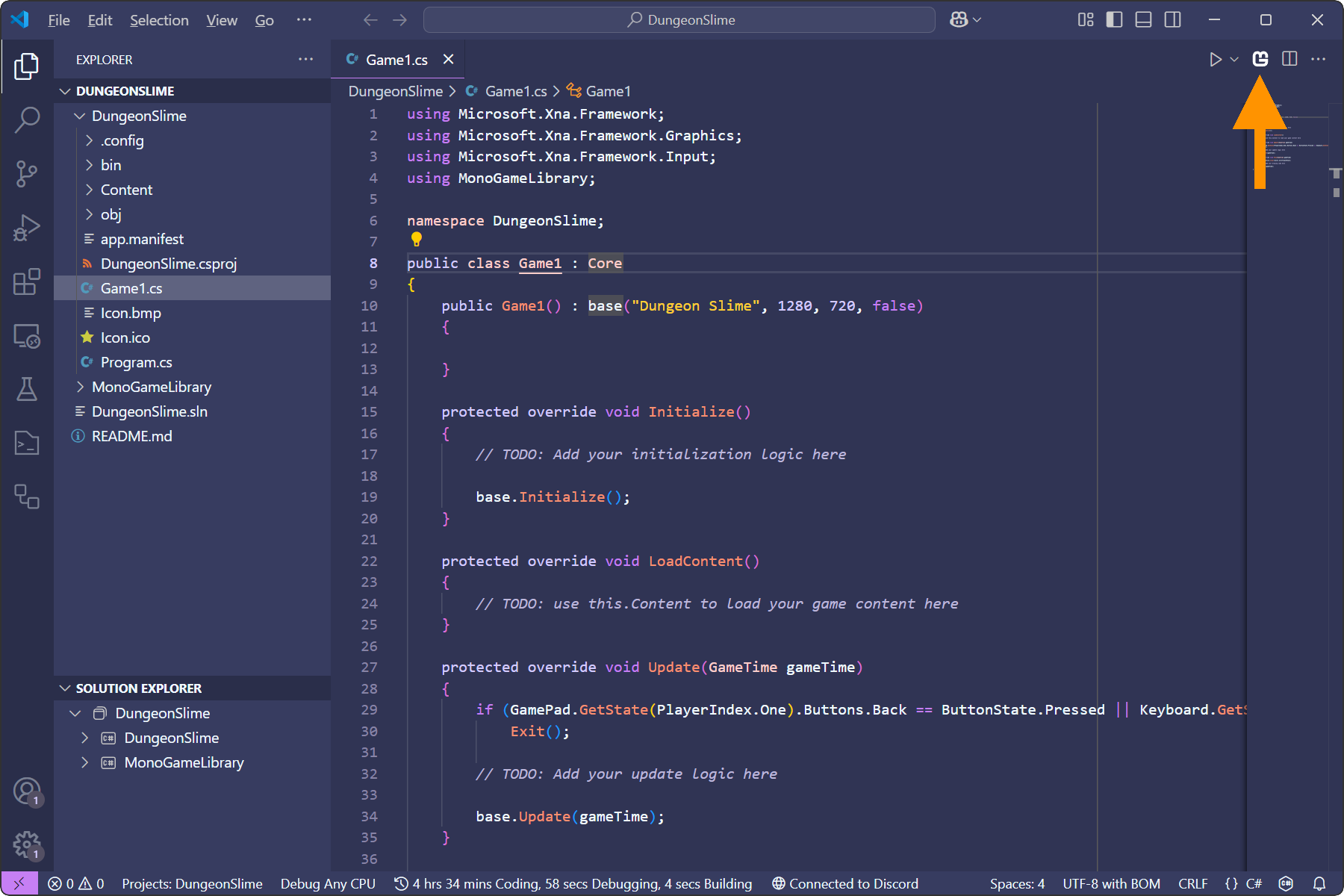The width and height of the screenshot is (1344, 896).
Task: Open the MonoGame Content Builder editor icon
Action: tap(1260, 59)
